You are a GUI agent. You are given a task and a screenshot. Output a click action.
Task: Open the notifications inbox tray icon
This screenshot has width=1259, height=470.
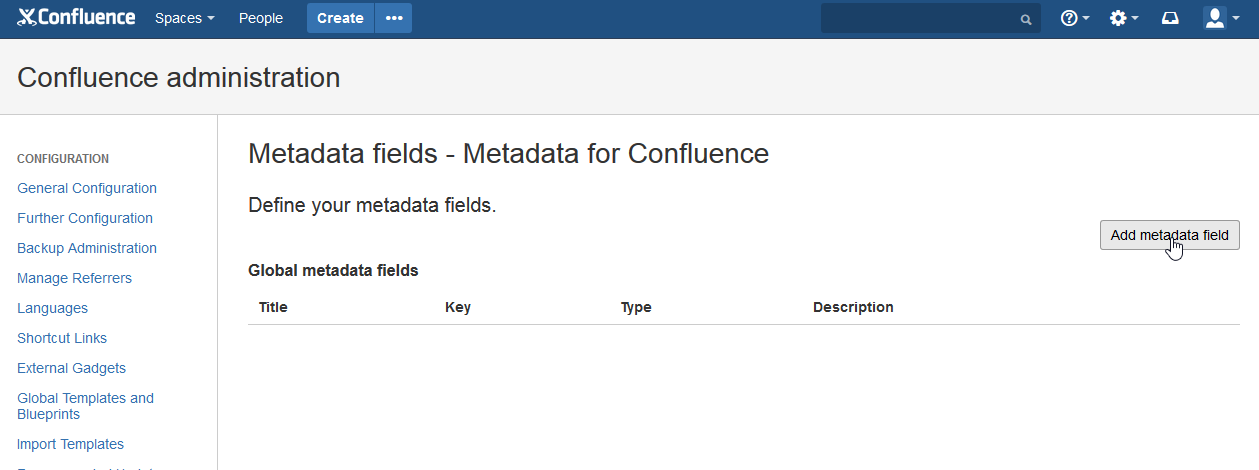click(x=1170, y=18)
